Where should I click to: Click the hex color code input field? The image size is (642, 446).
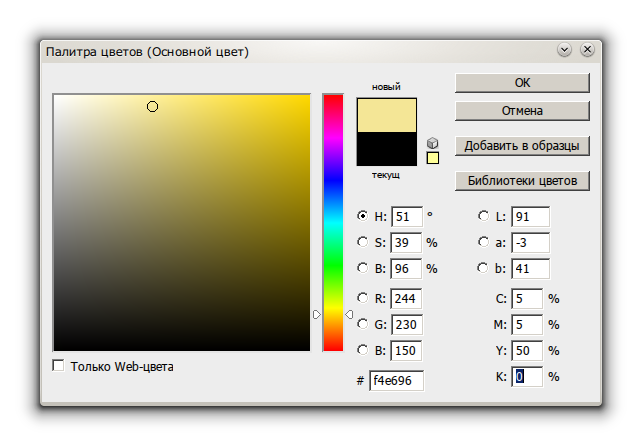pyautogui.click(x=397, y=381)
